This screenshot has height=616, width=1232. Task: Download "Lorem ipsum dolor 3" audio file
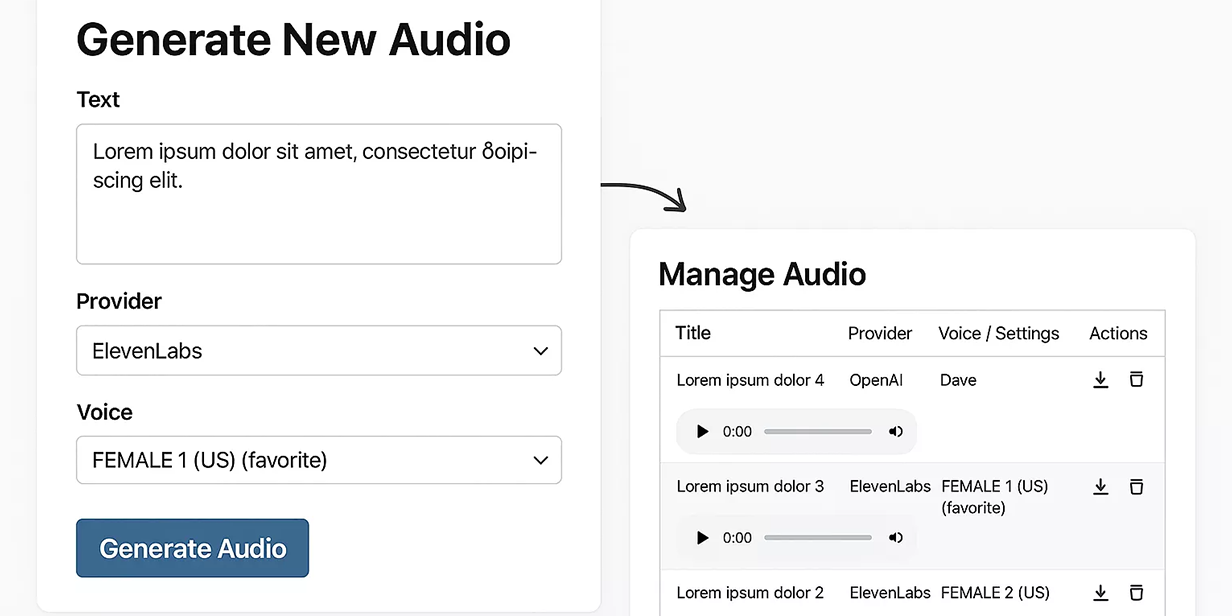(x=1101, y=486)
